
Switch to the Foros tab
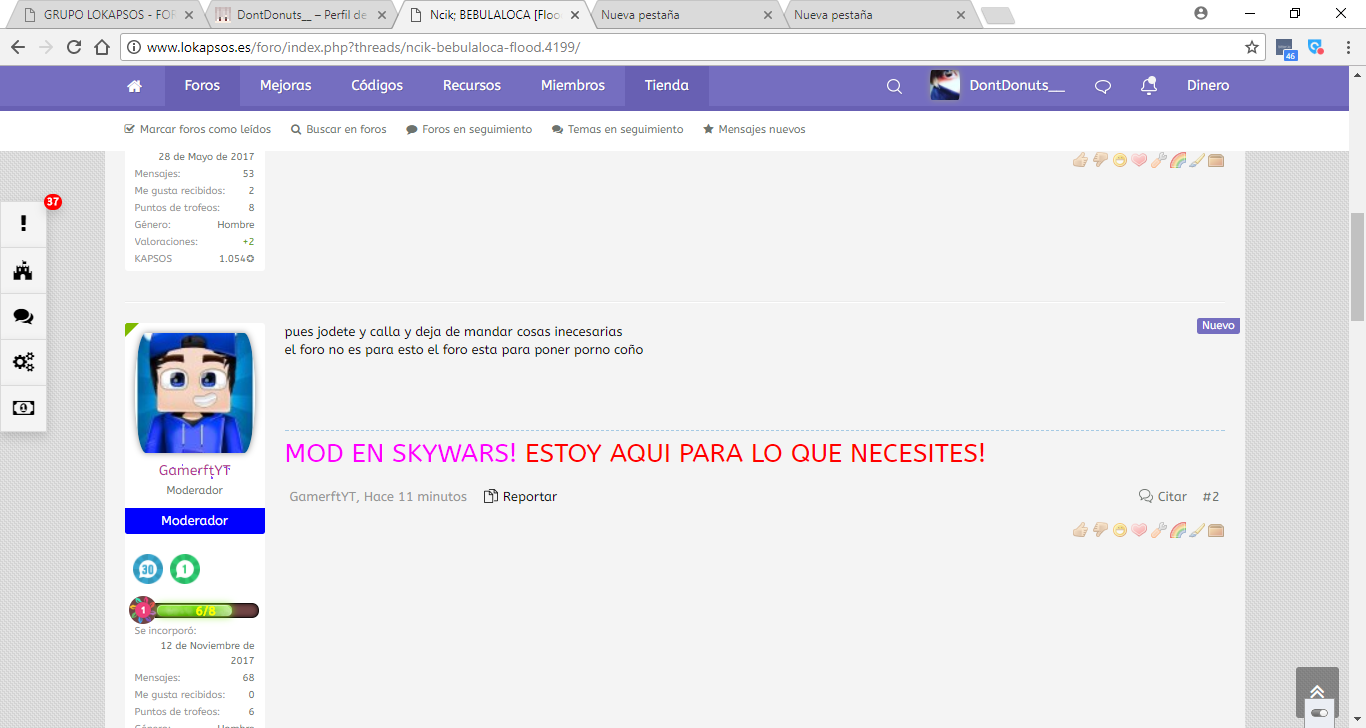click(201, 85)
